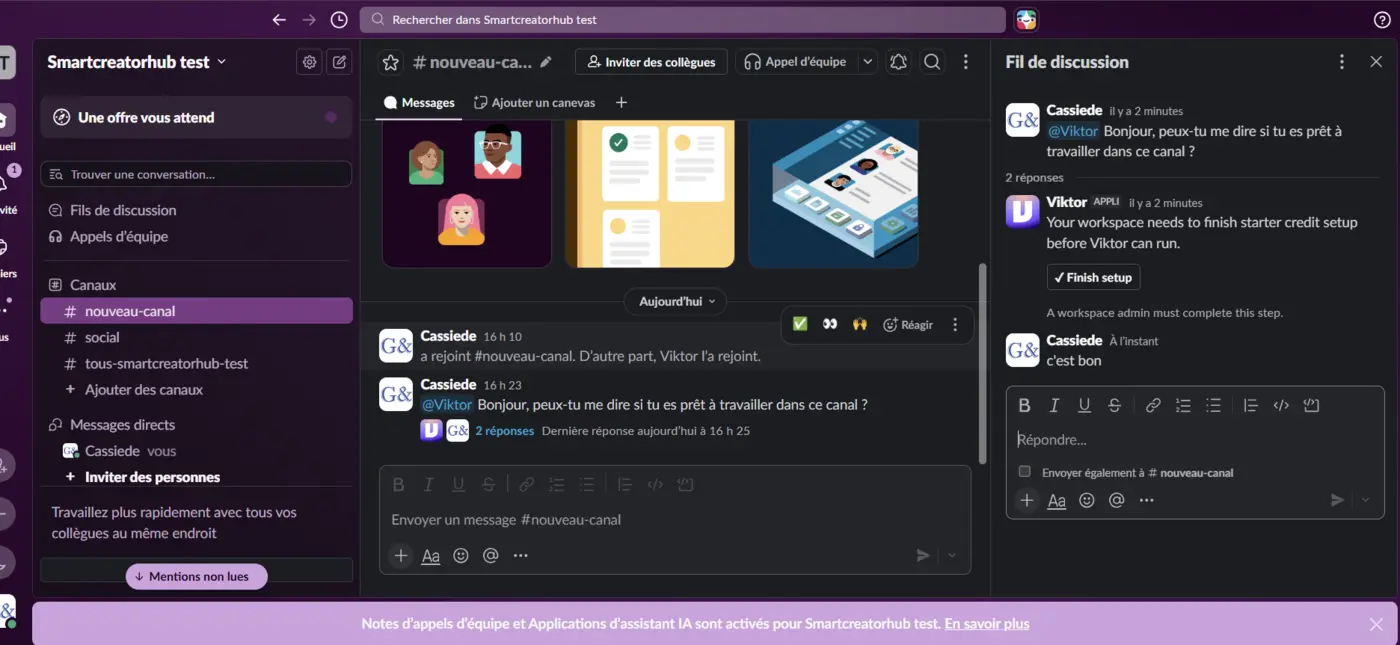Open the workspace settings gear icon
Screen dimensions: 1400x645
[310, 62]
